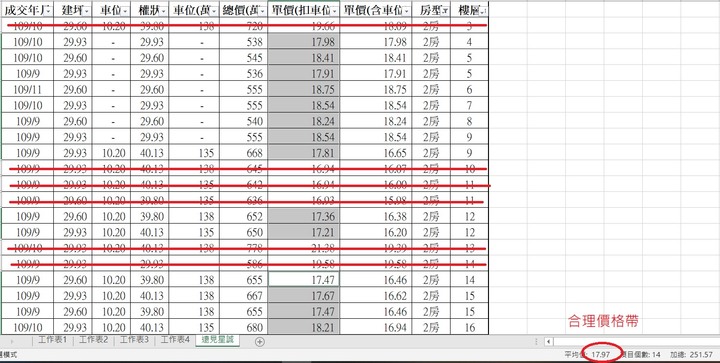Image resolution: width=720 pixels, height=363 pixels.
Task: Open the 單價(扣車位 column filter dropdown
Action: pyautogui.click(x=335, y=11)
